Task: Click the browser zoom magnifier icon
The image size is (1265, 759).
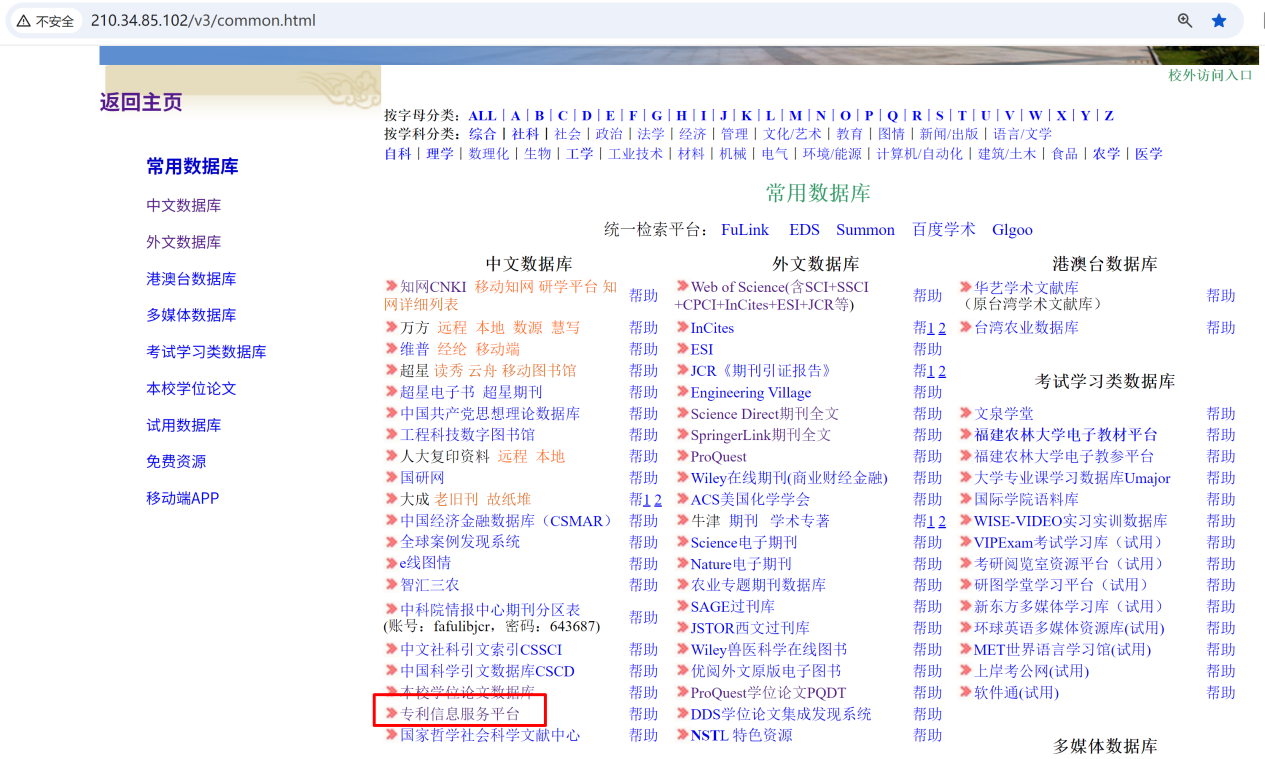Action: 1185,20
